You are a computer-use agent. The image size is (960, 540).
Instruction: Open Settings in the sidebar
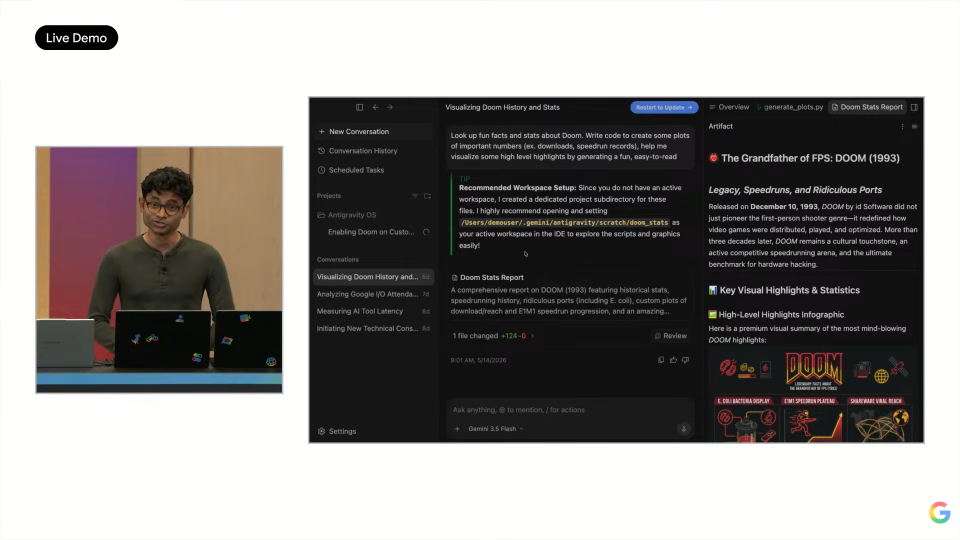tap(337, 431)
